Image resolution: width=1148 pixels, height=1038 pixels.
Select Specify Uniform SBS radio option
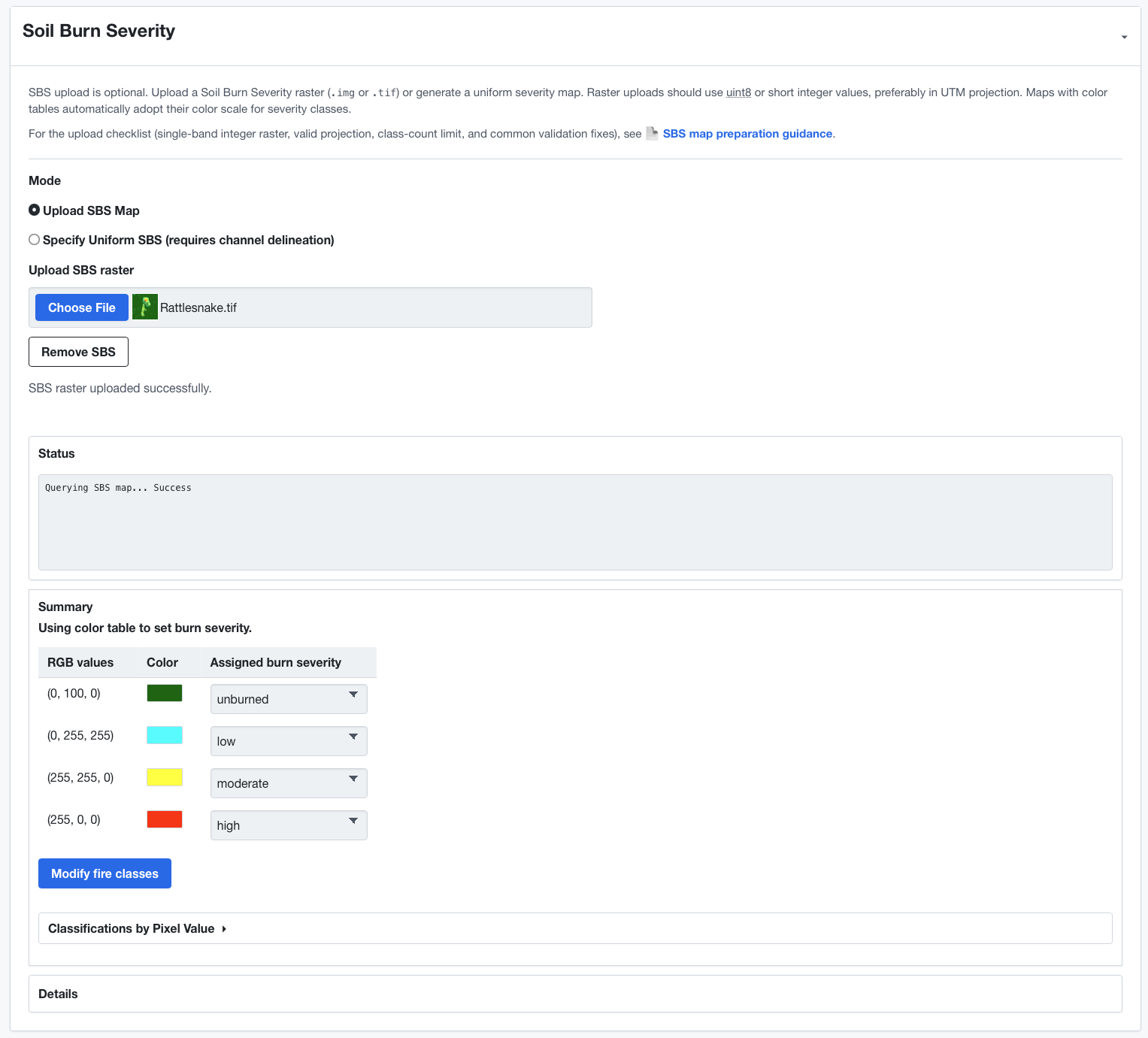35,240
